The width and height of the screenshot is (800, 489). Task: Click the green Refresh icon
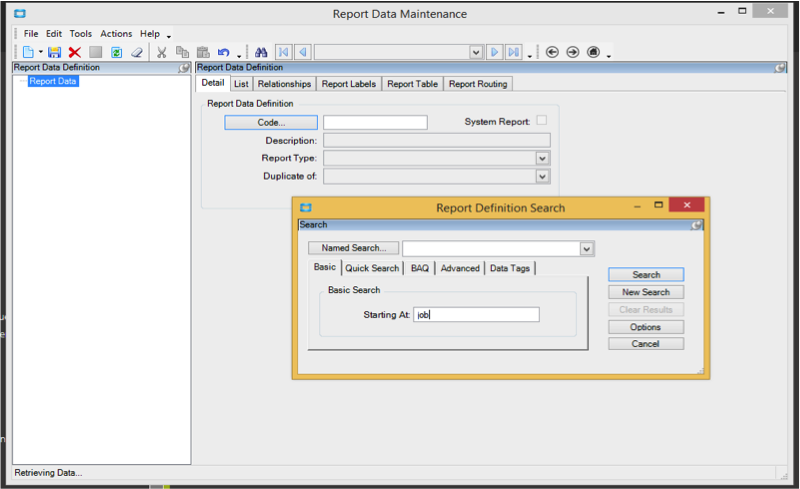click(116, 52)
